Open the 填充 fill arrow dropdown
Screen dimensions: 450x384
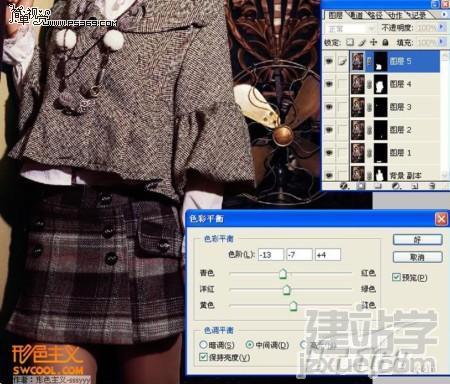pos(442,42)
